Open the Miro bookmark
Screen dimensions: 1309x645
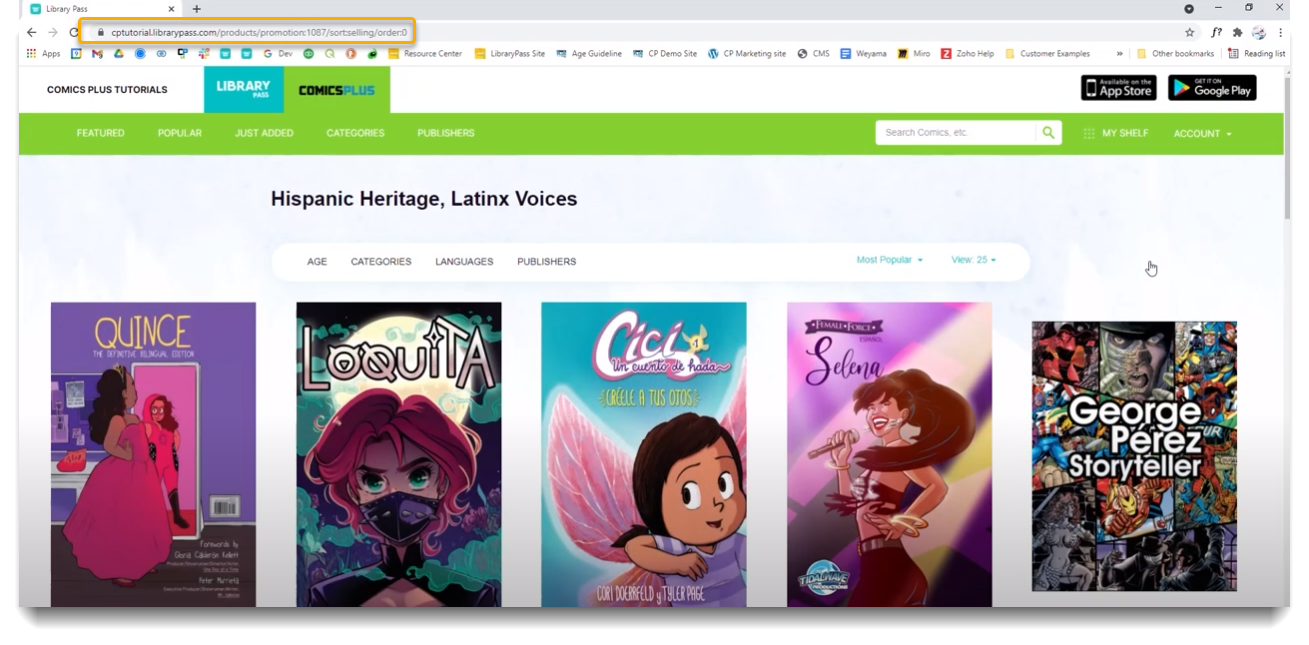[914, 54]
